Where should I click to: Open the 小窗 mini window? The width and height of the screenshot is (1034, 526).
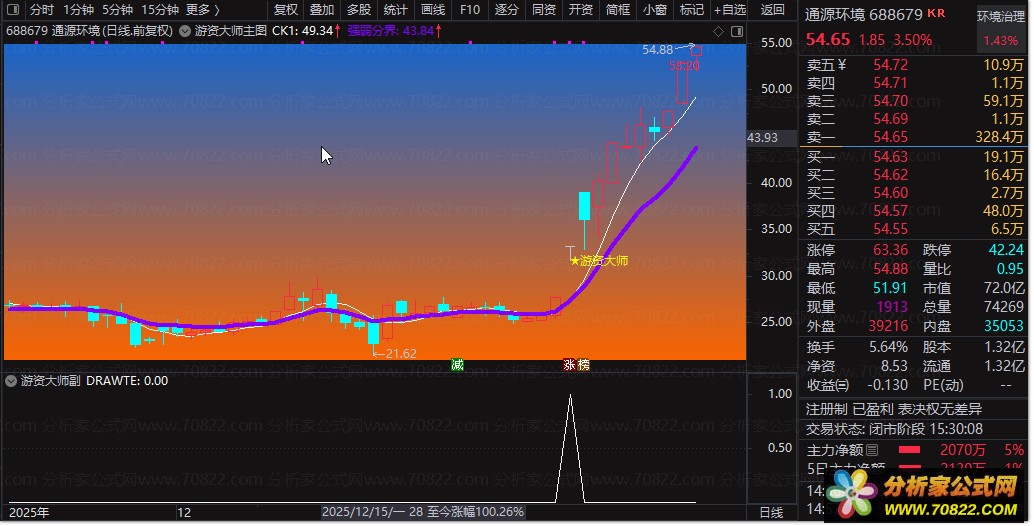[x=654, y=10]
